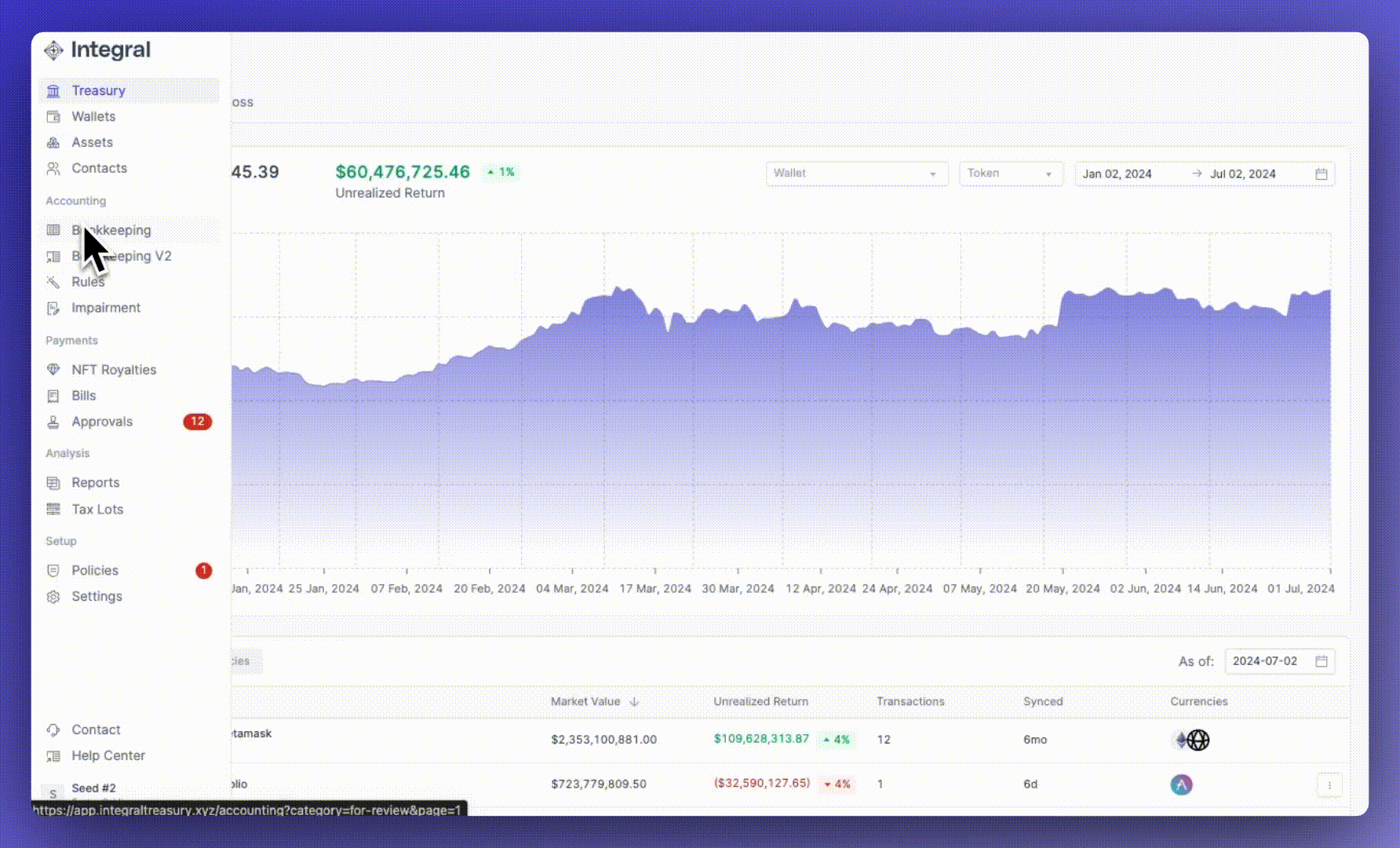Click the Contact support link

(x=96, y=729)
